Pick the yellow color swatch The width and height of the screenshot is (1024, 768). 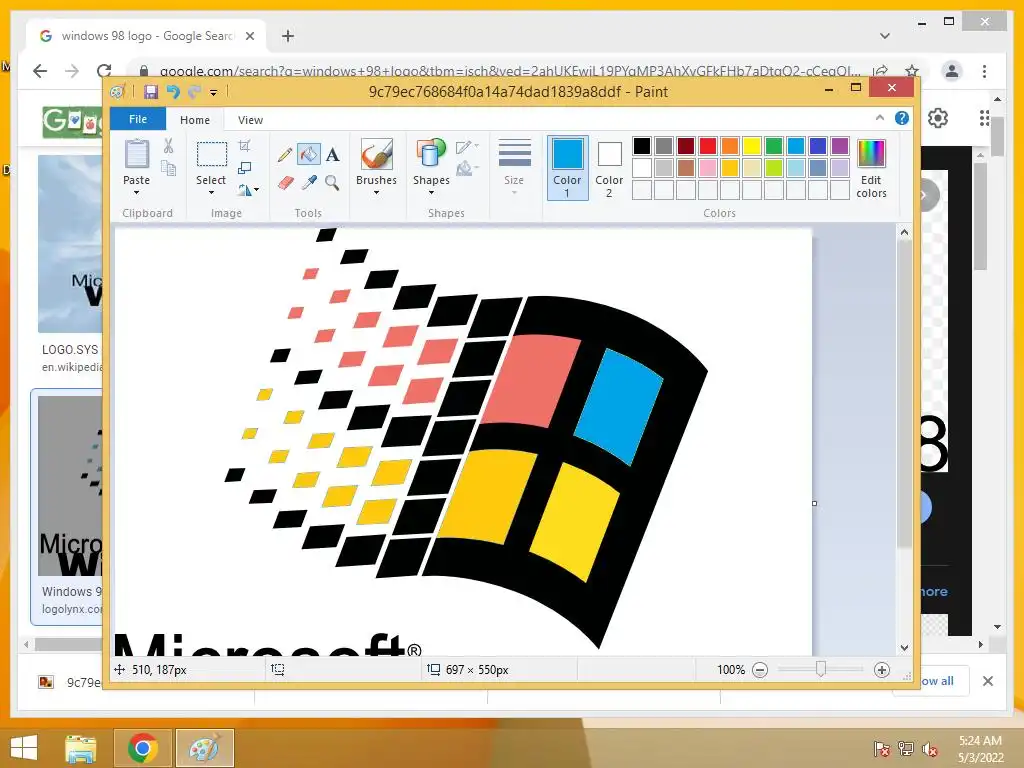coord(752,146)
